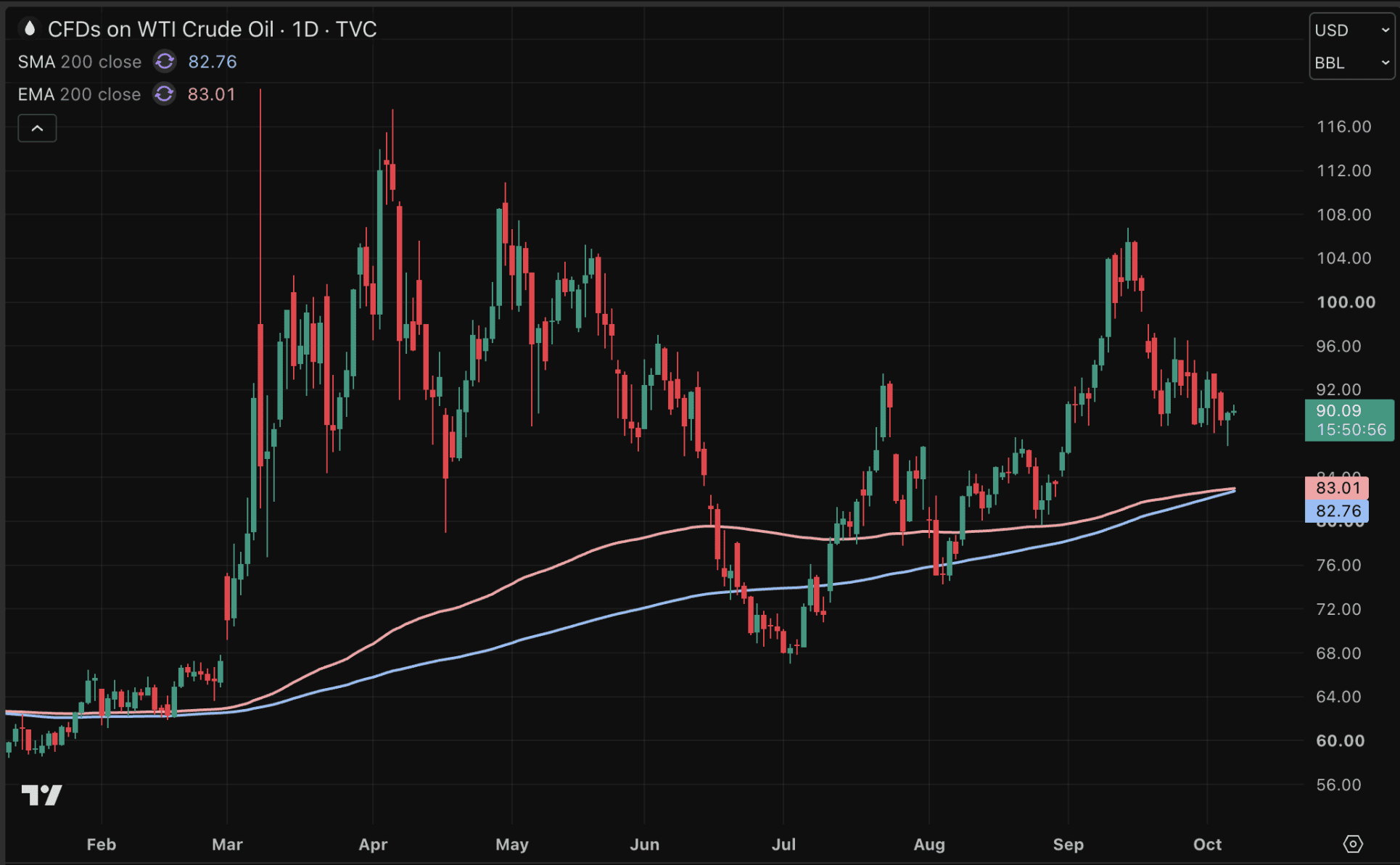Viewport: 1400px width, 865px height.
Task: Open the BBL unit dropdown
Action: point(1352,63)
